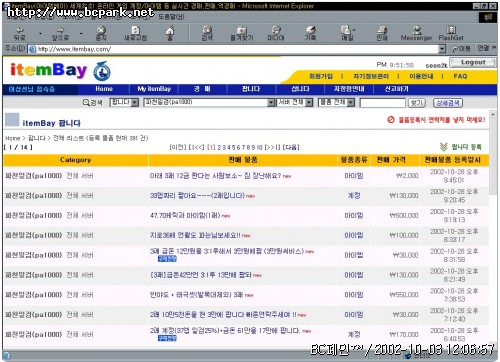Click the date cell 2002-10-28 9:45:01

[x=454, y=176]
